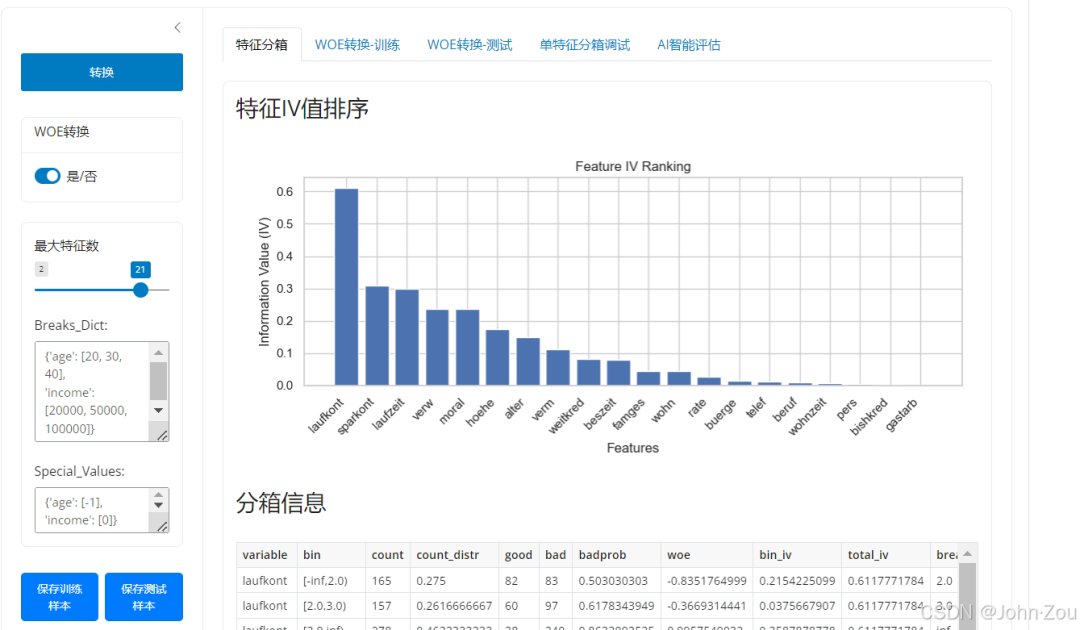The image size is (1080, 630).
Task: Click the sparkont bar in the IV chart
Action: tap(377, 335)
